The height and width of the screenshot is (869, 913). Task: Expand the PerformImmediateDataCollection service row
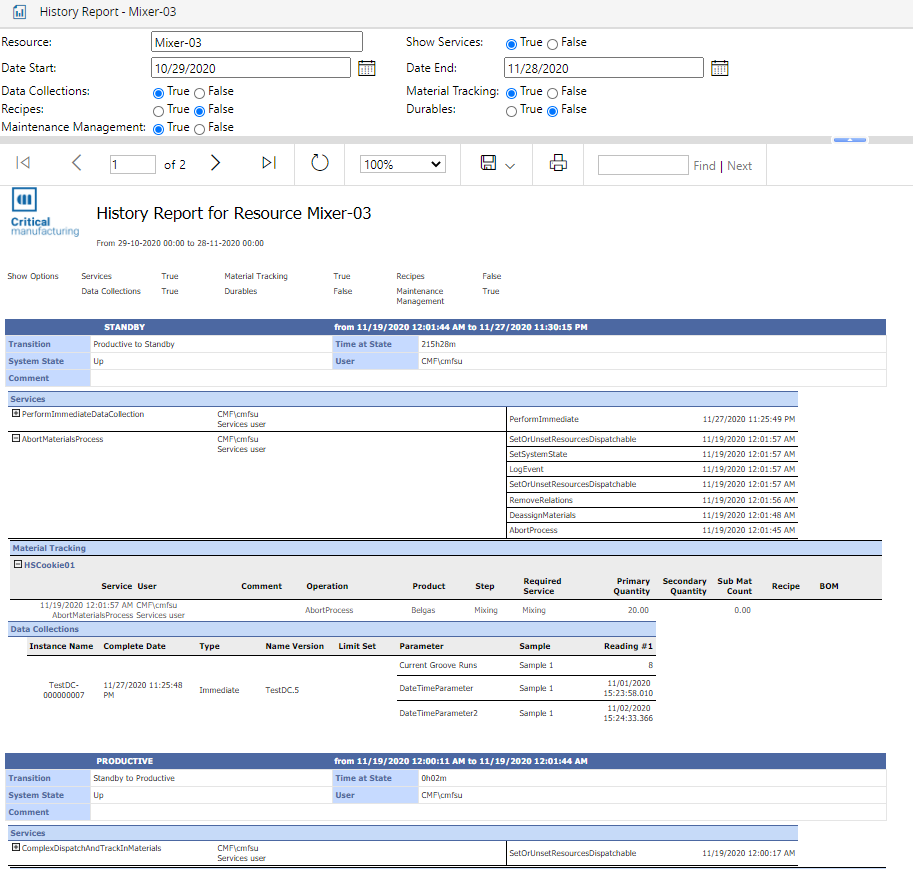[x=16, y=414]
